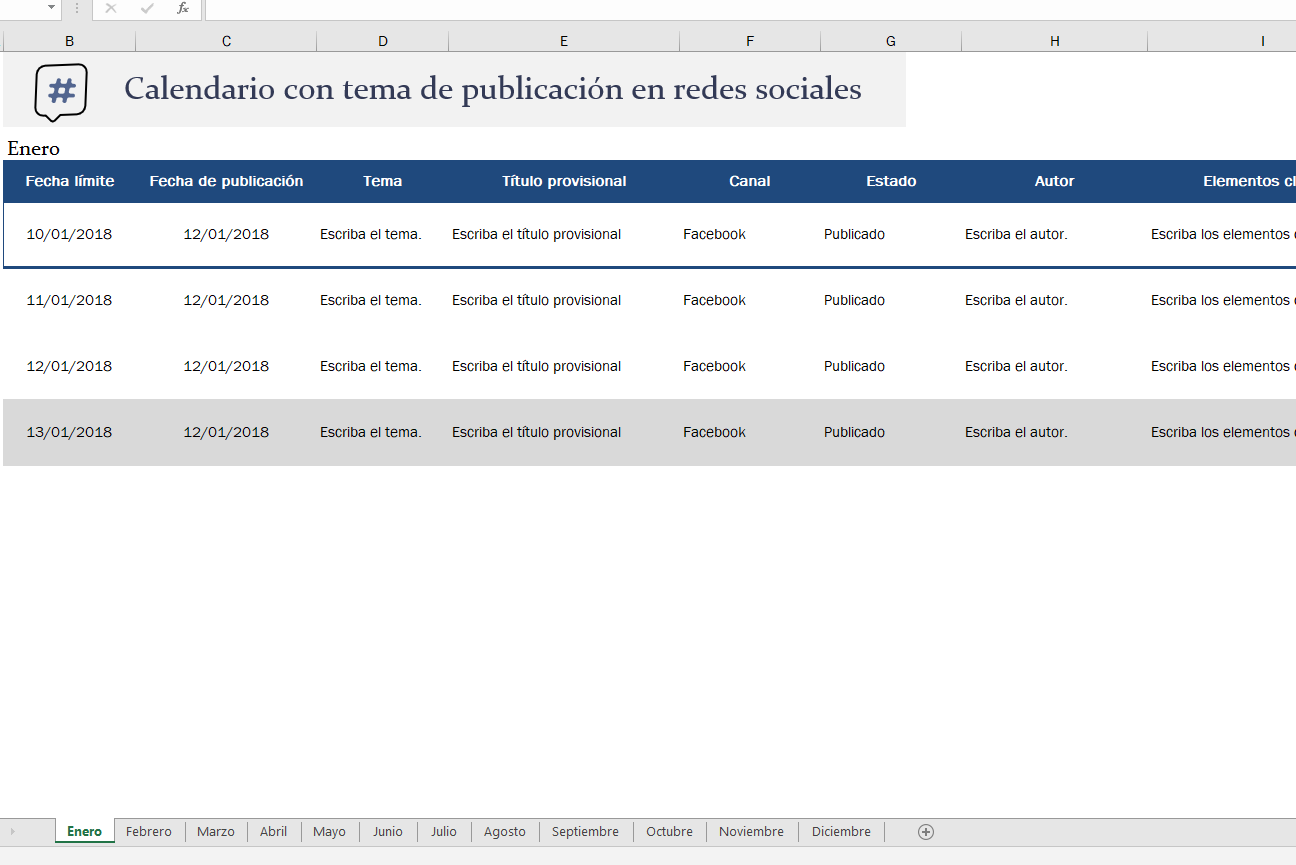Open the Diciembre worksheet
Viewport: 1296px width, 865px height.
pyautogui.click(x=840, y=831)
